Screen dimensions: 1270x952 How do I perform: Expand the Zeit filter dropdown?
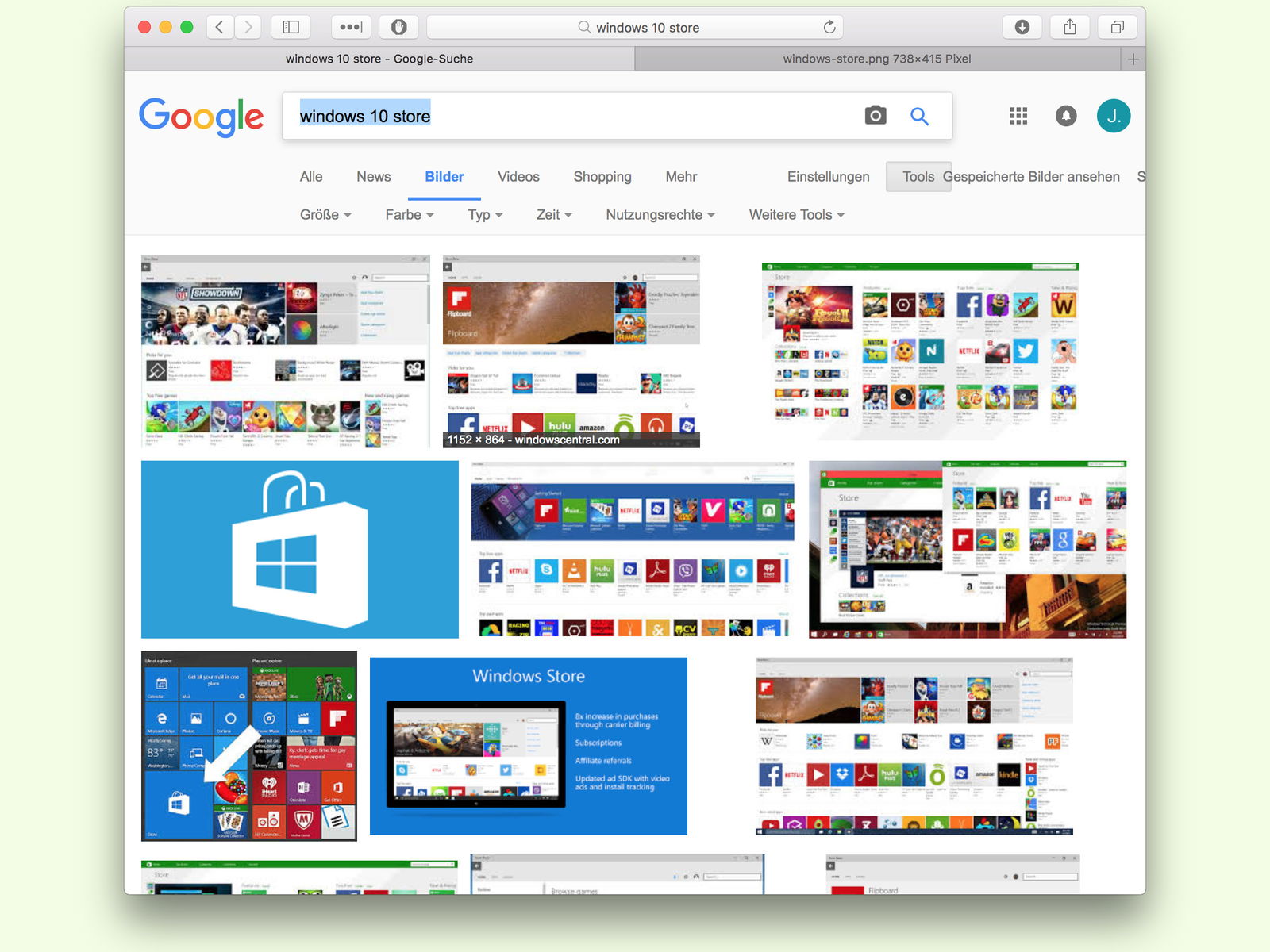(x=554, y=215)
